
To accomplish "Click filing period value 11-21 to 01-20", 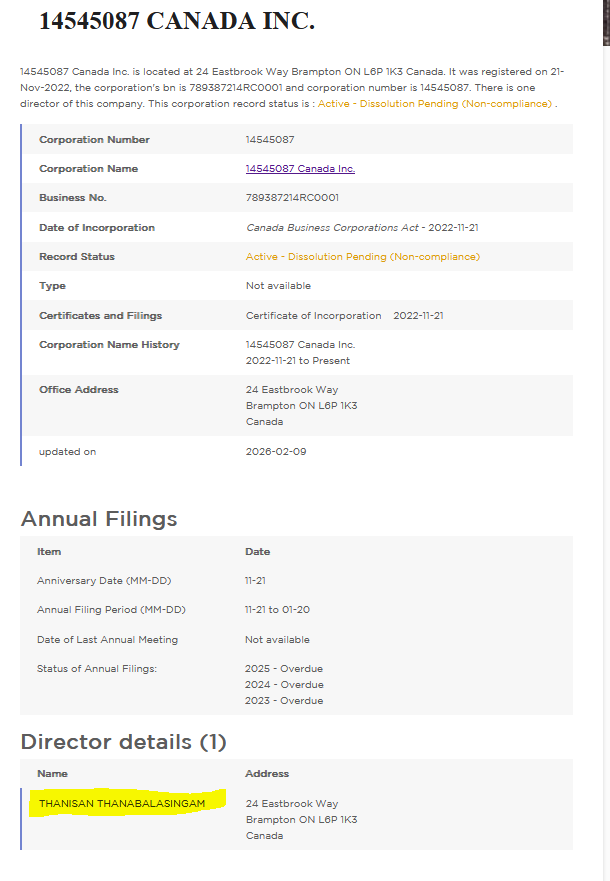I will pos(277,610).
